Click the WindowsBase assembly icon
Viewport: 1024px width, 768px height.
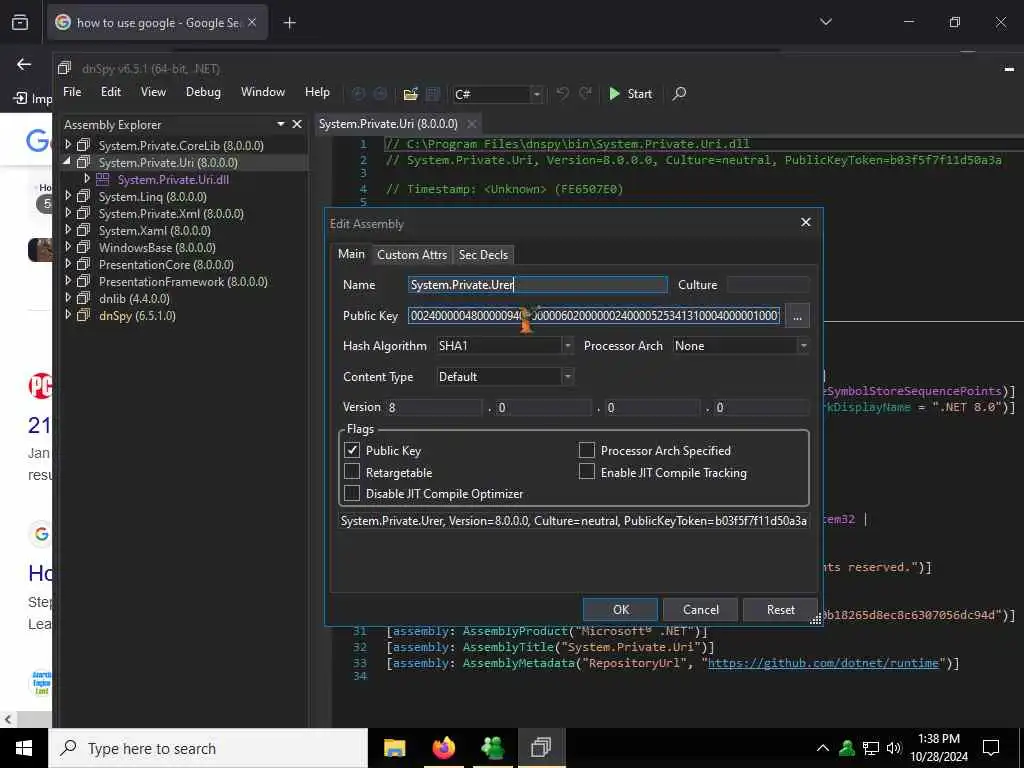[83, 247]
